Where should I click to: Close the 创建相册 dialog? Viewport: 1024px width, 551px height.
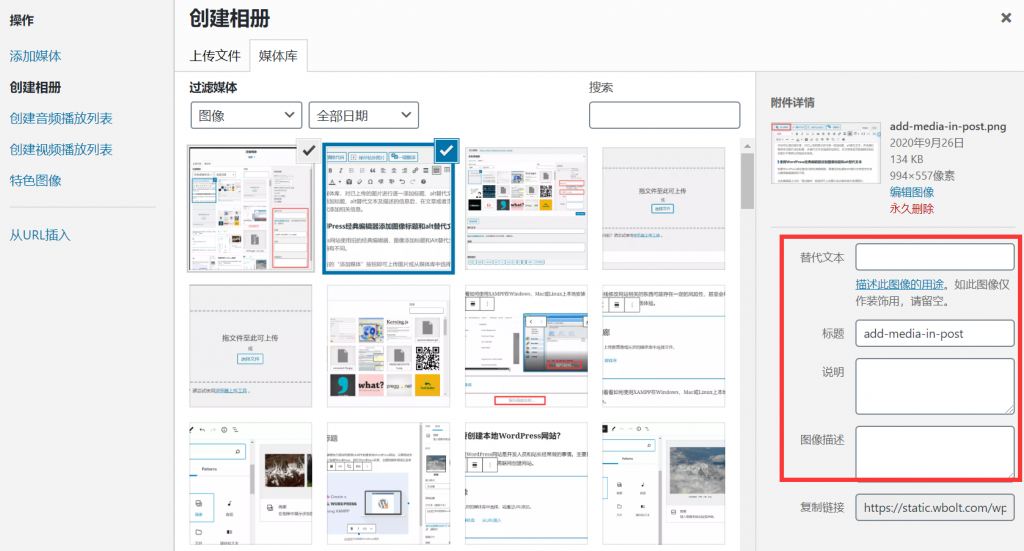pos(1006,18)
